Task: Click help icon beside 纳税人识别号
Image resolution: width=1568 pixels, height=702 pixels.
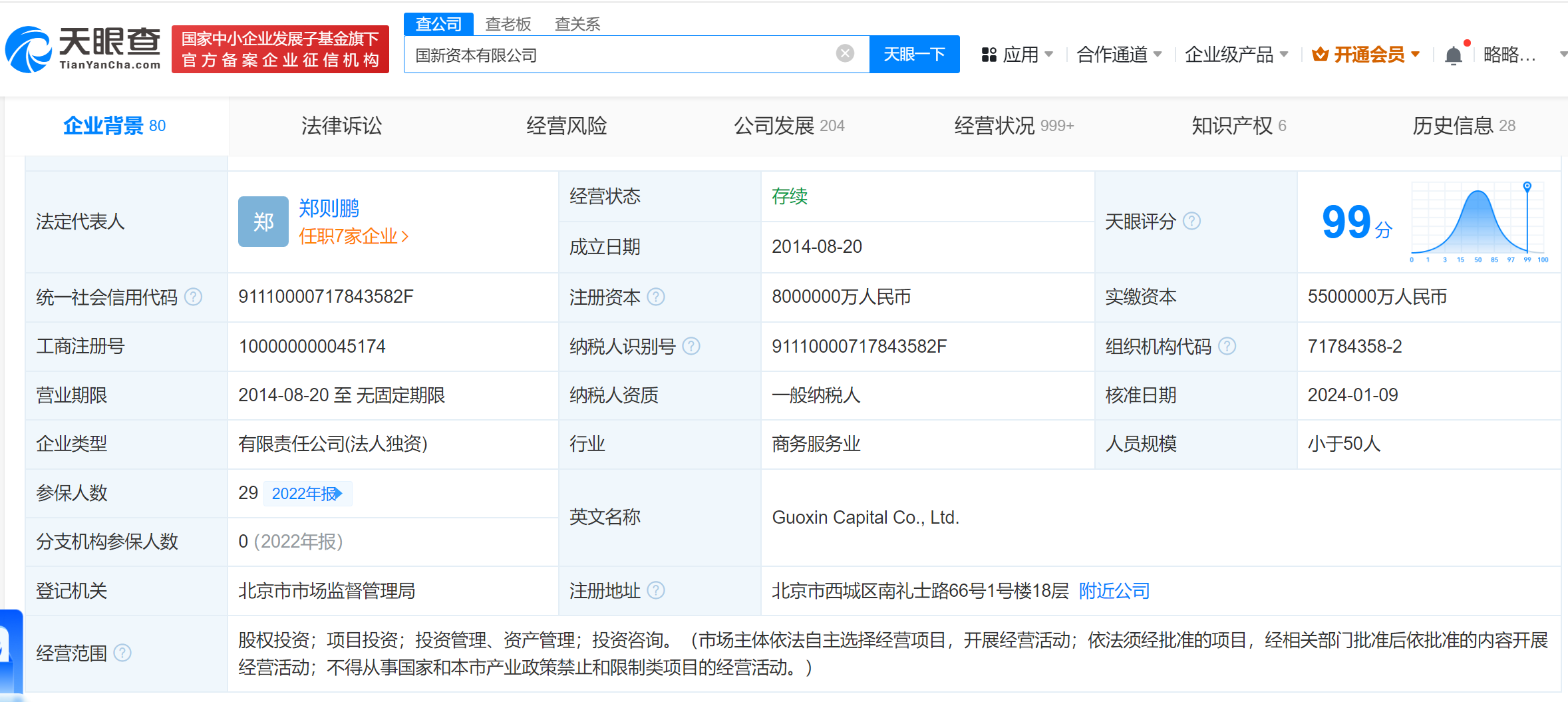Action: pos(691,346)
